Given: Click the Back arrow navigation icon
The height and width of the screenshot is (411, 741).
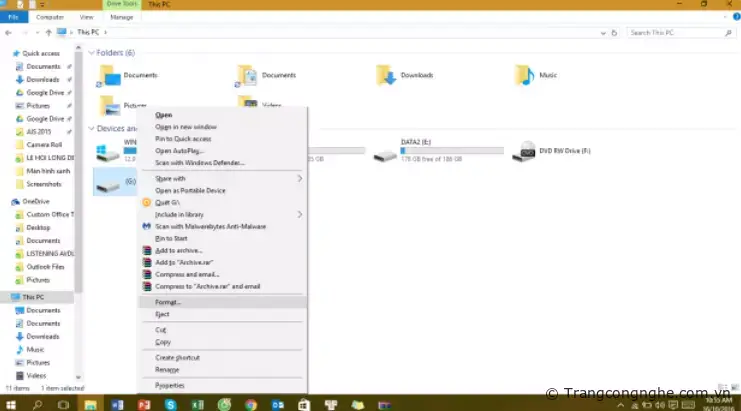Looking at the screenshot, I should pyautogui.click(x=9, y=33).
